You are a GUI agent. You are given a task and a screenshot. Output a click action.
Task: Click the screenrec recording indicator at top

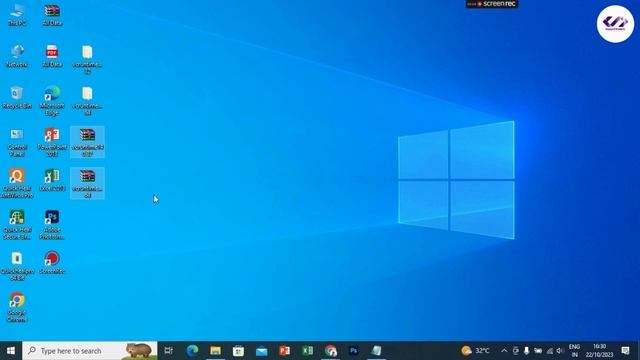click(x=492, y=4)
